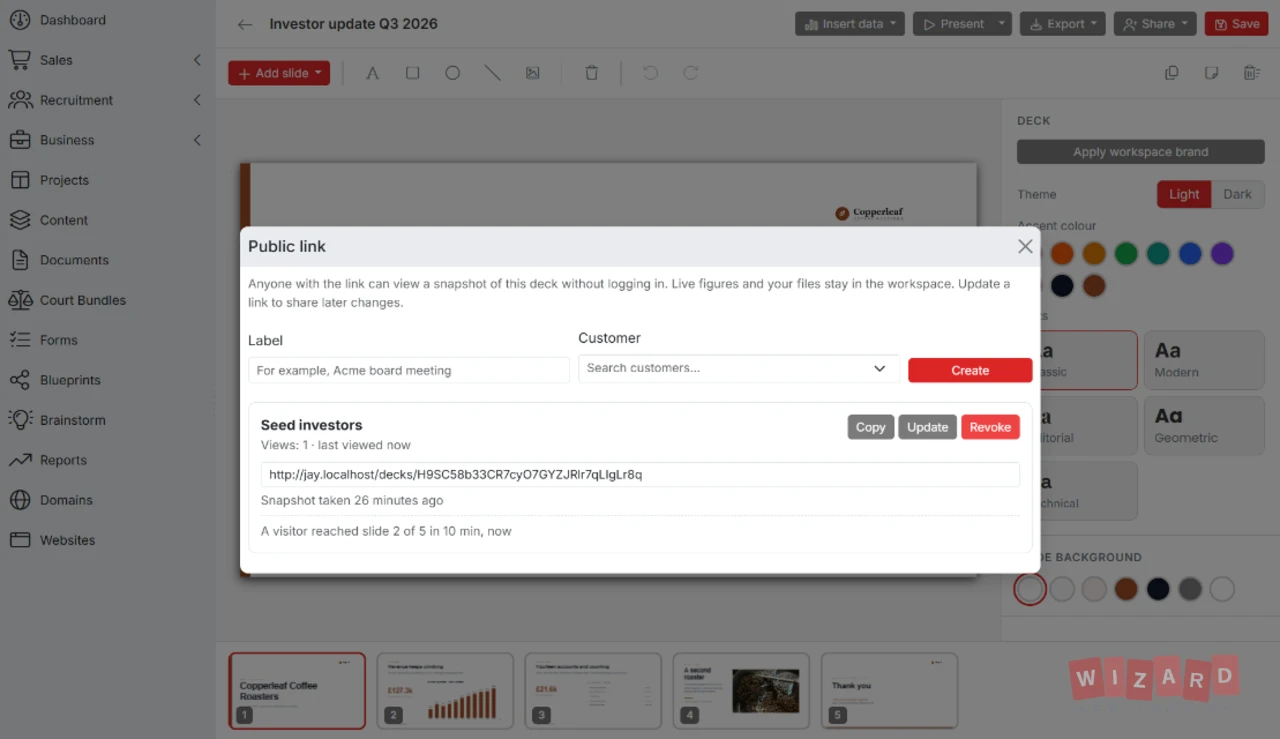This screenshot has width=1280, height=739.
Task: Click the red Create button
Action: [x=970, y=370]
